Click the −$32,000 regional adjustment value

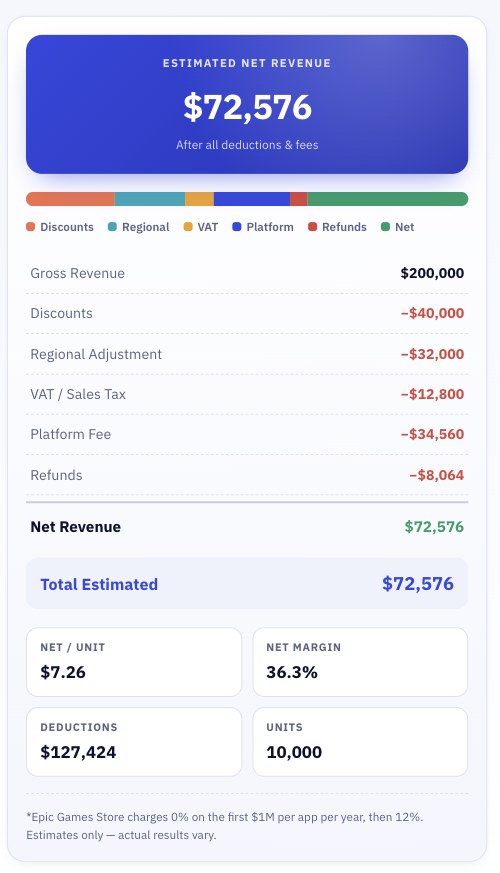(x=432, y=354)
